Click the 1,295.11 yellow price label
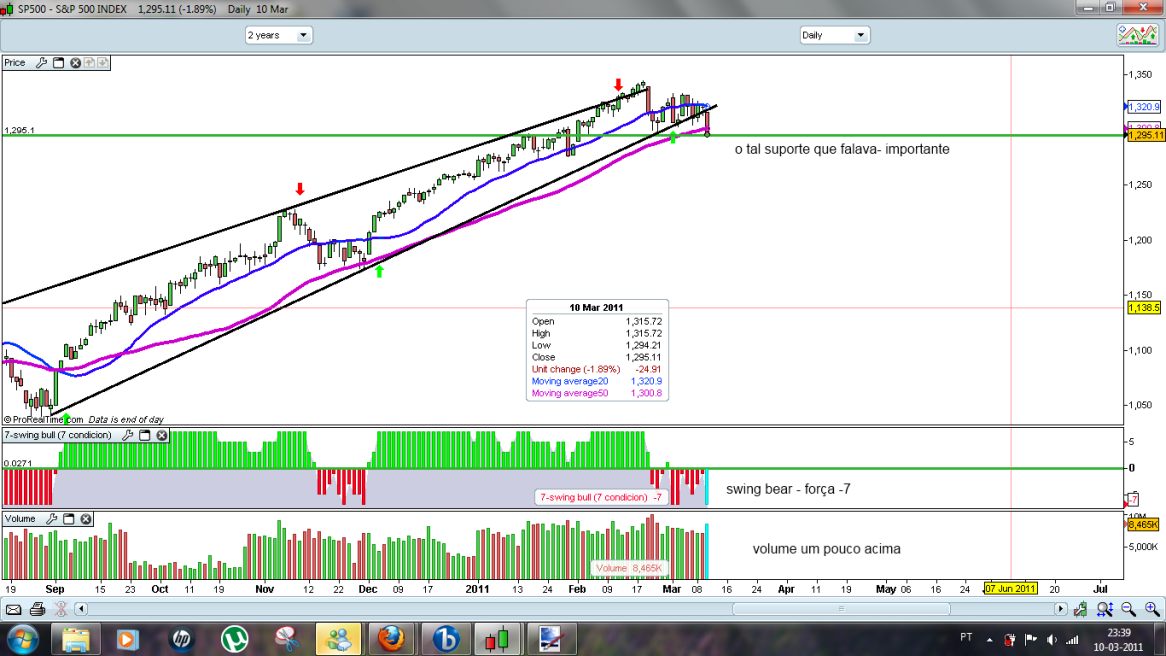Viewport: 1166px width, 656px height. [1144, 135]
